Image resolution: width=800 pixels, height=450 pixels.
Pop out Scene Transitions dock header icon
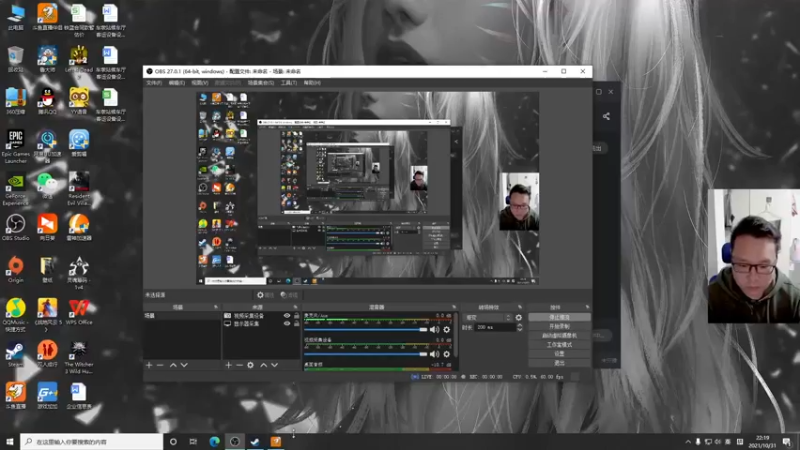(x=520, y=307)
